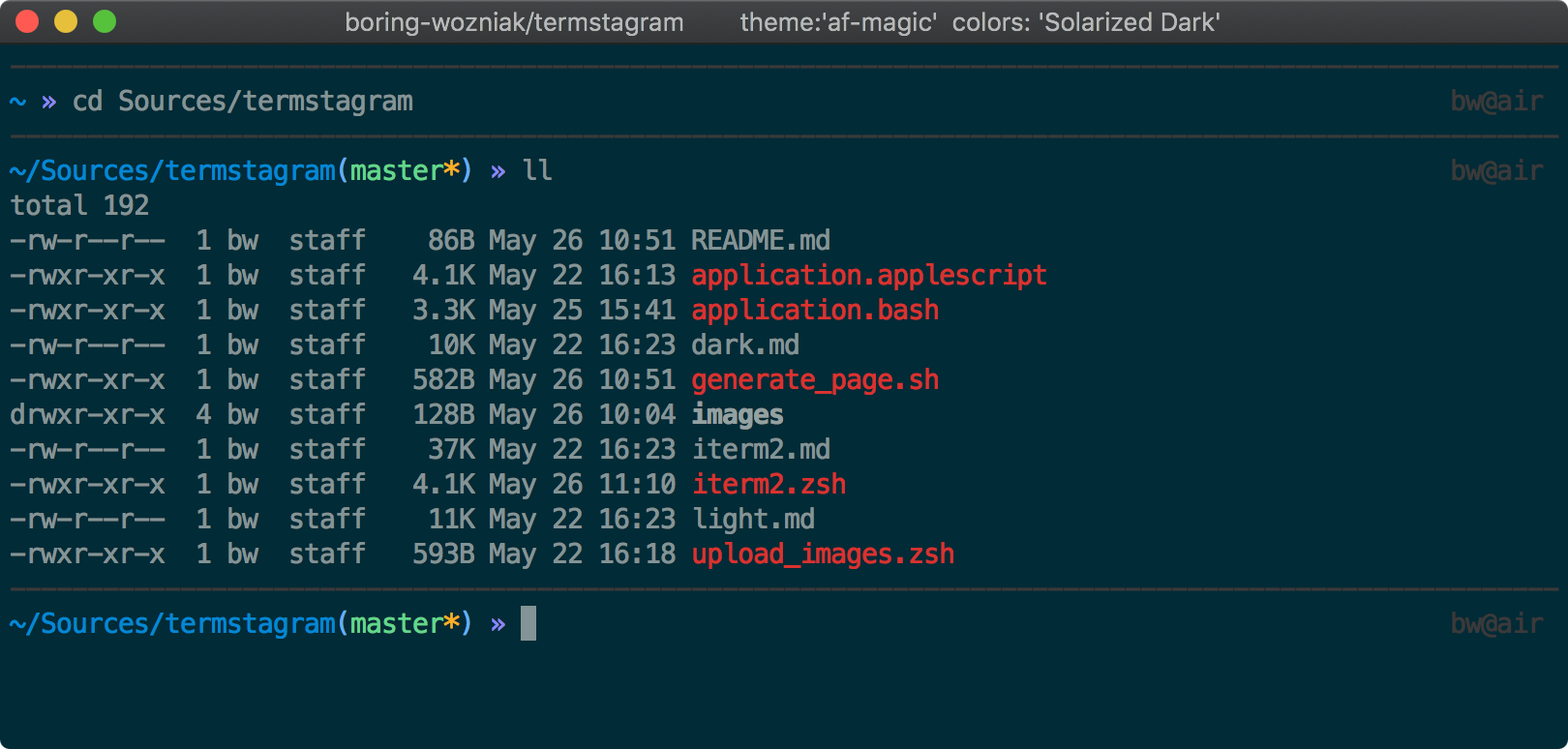Click the light.md file name
This screenshot has width=1568, height=749.
(x=753, y=519)
